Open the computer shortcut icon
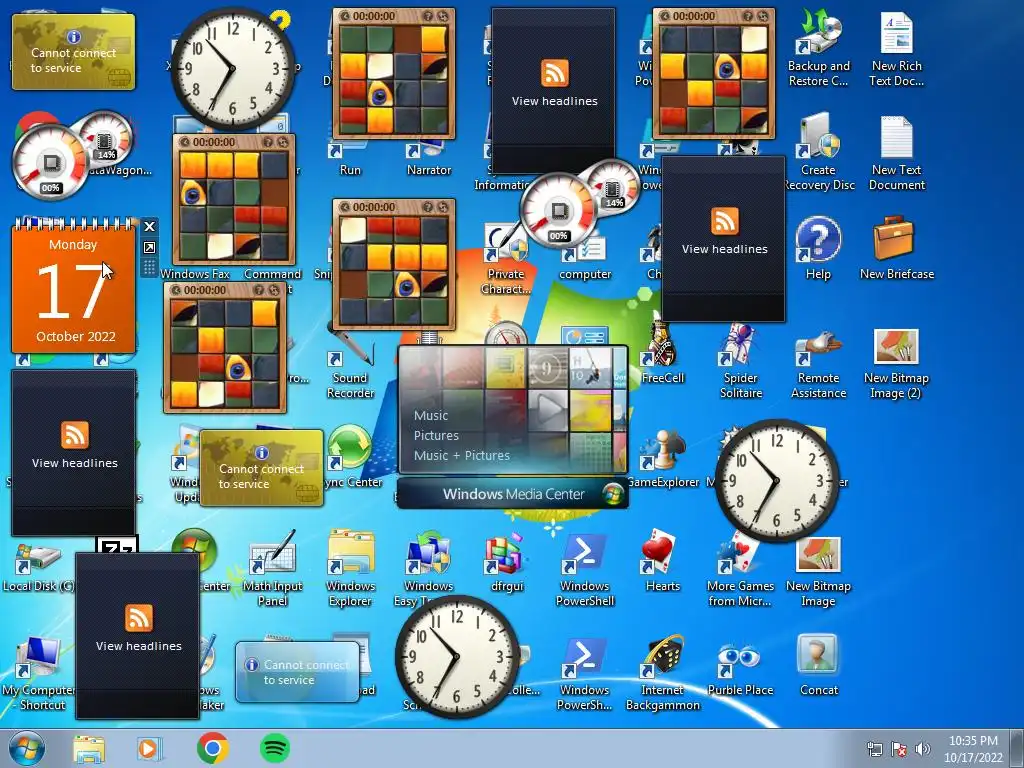 pyautogui.click(x=584, y=258)
